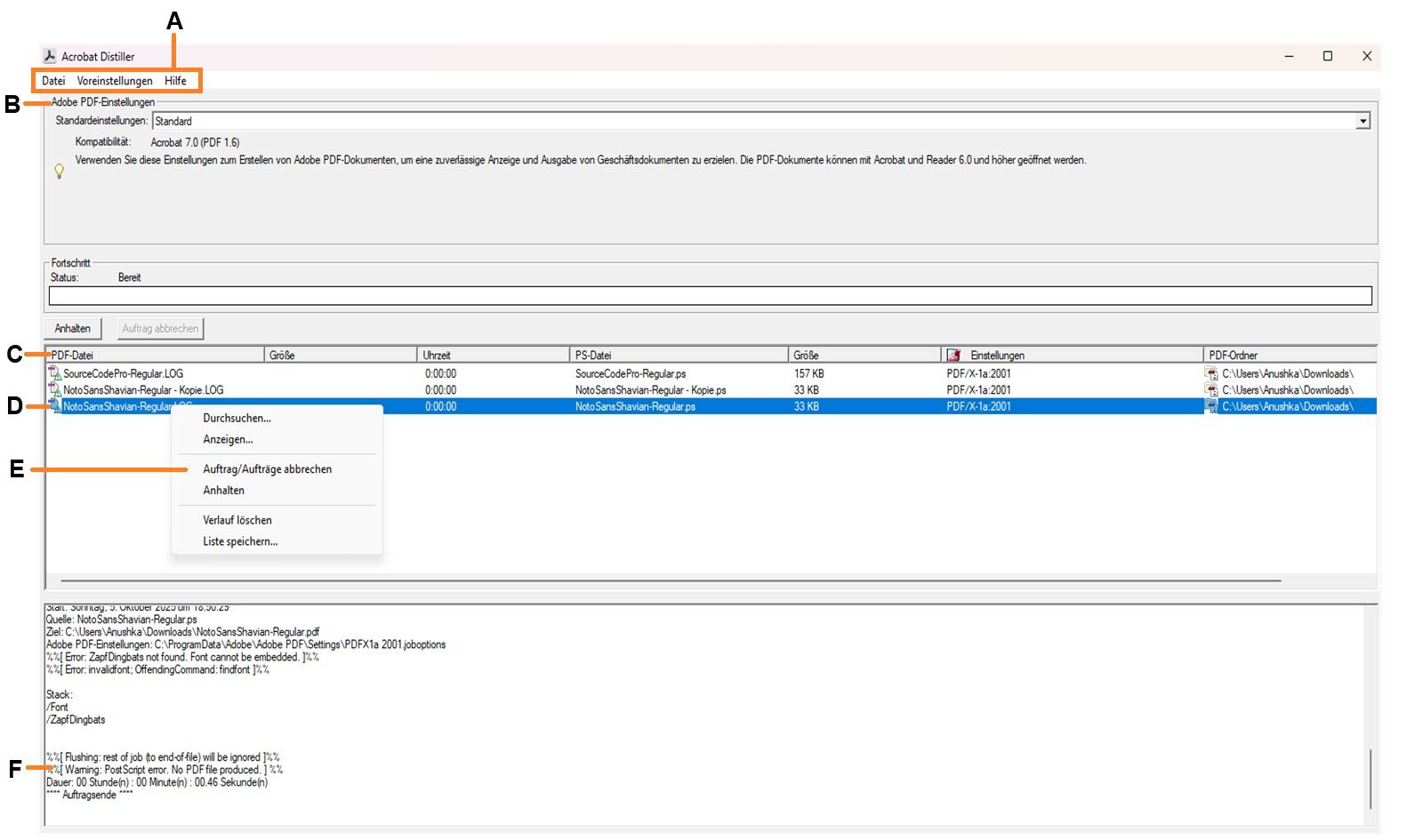Image resolution: width=1423 pixels, height=840 pixels.
Task: Click the 33 KB cell in the highlighted row
Action: tap(807, 406)
